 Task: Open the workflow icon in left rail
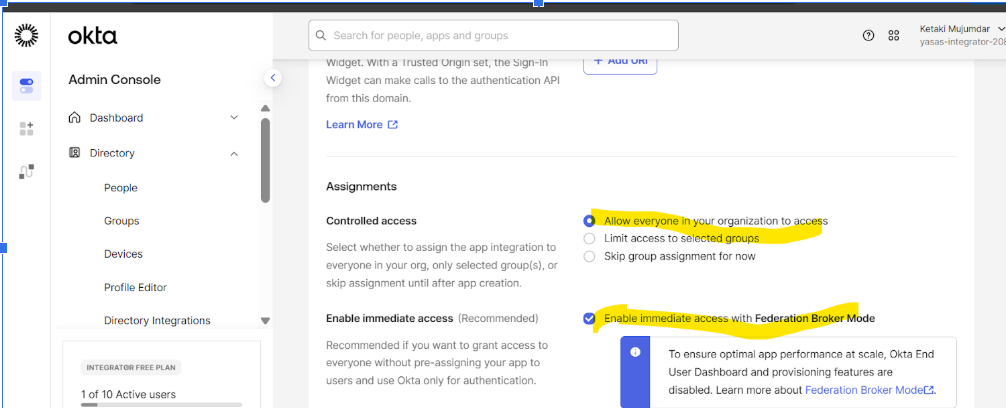[26, 171]
